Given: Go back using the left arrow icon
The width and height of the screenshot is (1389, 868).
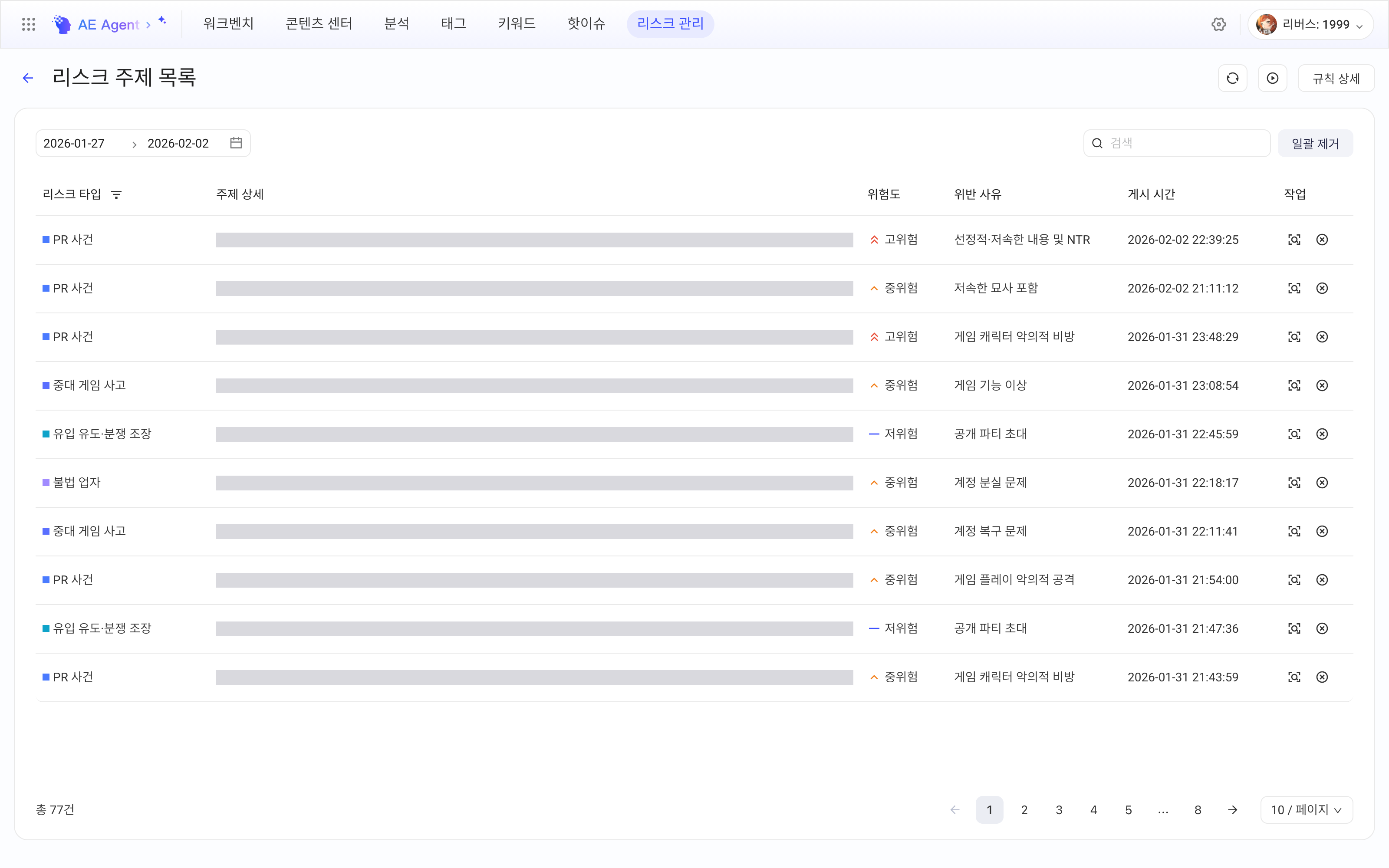Looking at the screenshot, I should click(27, 78).
